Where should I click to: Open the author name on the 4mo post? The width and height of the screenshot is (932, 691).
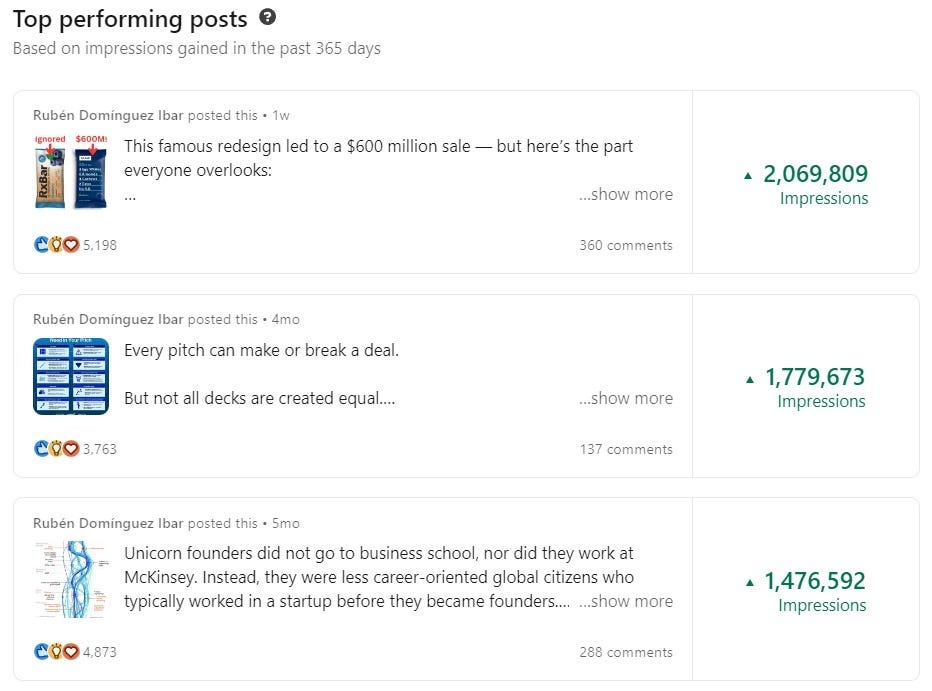[x=108, y=319]
